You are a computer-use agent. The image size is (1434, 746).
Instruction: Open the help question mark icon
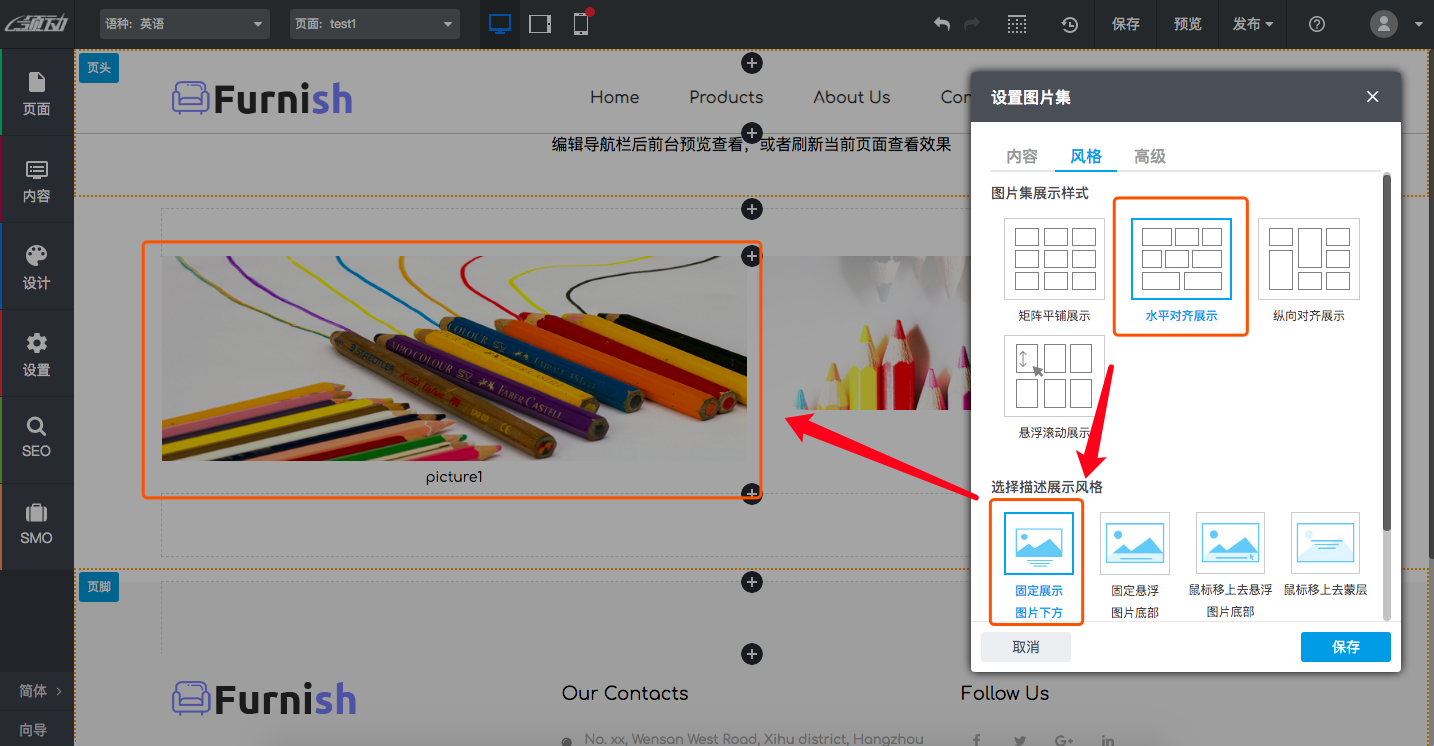(x=1317, y=24)
